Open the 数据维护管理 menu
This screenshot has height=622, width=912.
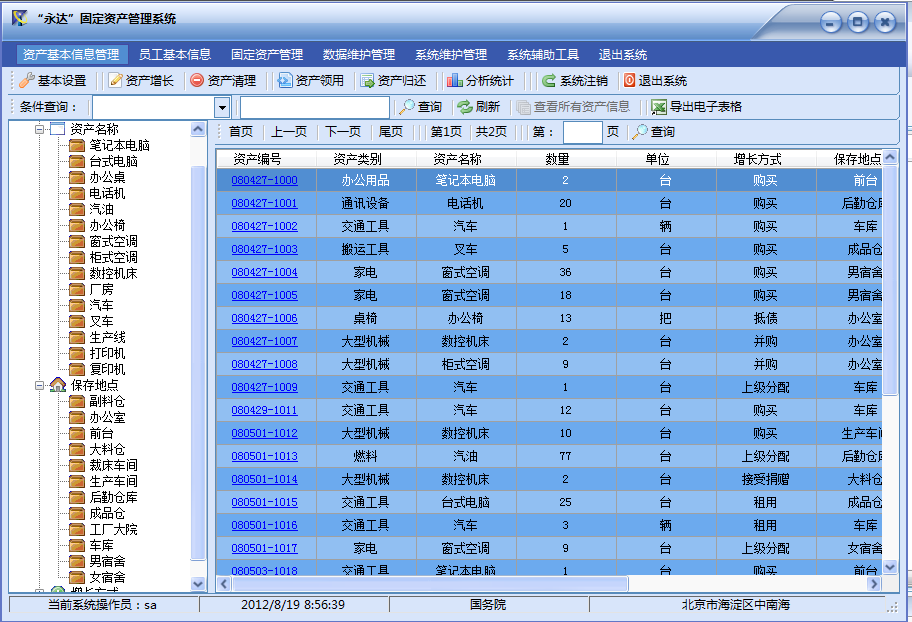tap(359, 55)
